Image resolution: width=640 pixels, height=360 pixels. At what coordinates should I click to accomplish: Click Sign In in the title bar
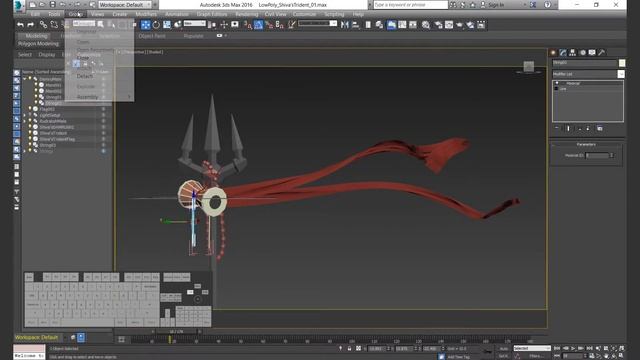(x=496, y=5)
